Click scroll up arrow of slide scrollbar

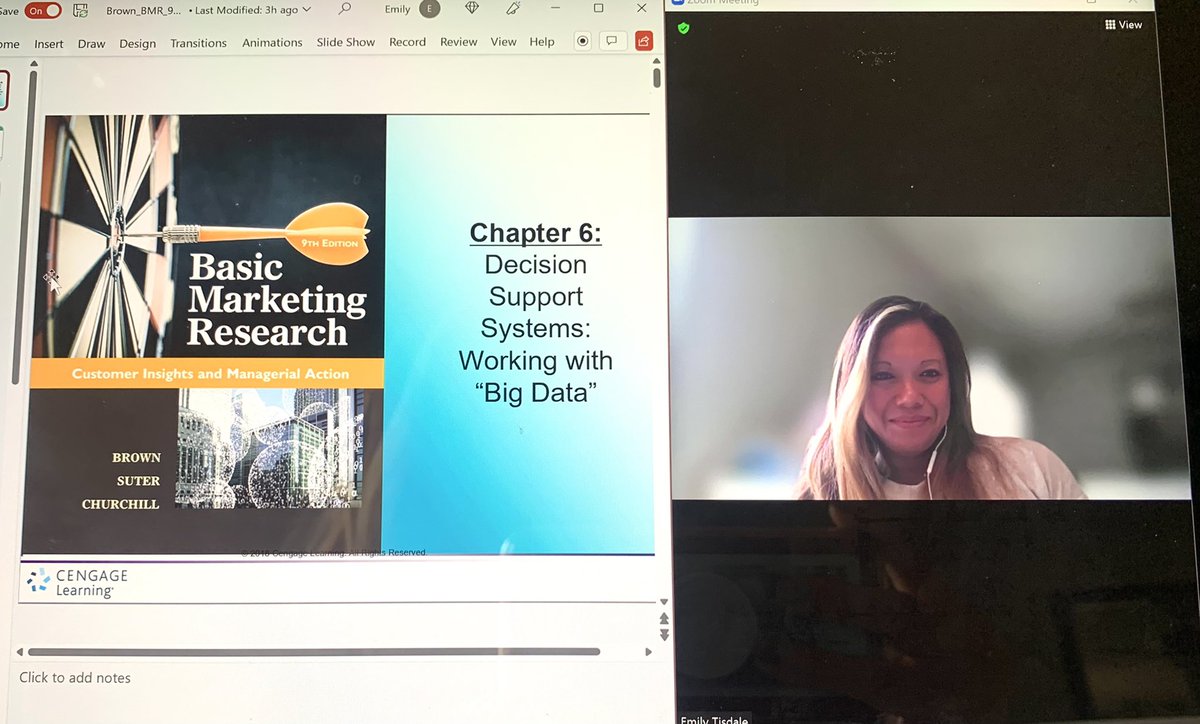[x=657, y=62]
